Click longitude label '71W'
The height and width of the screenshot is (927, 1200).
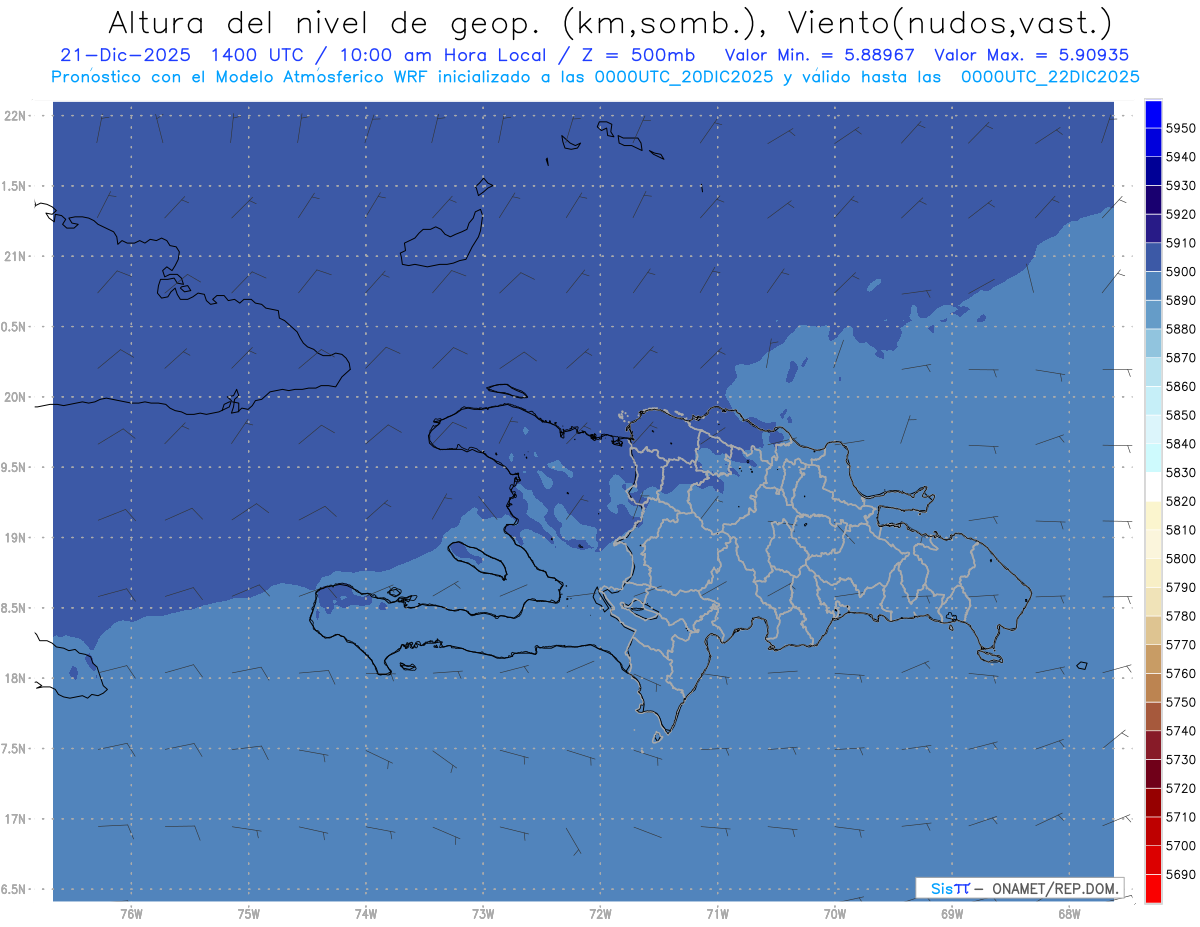[717, 914]
